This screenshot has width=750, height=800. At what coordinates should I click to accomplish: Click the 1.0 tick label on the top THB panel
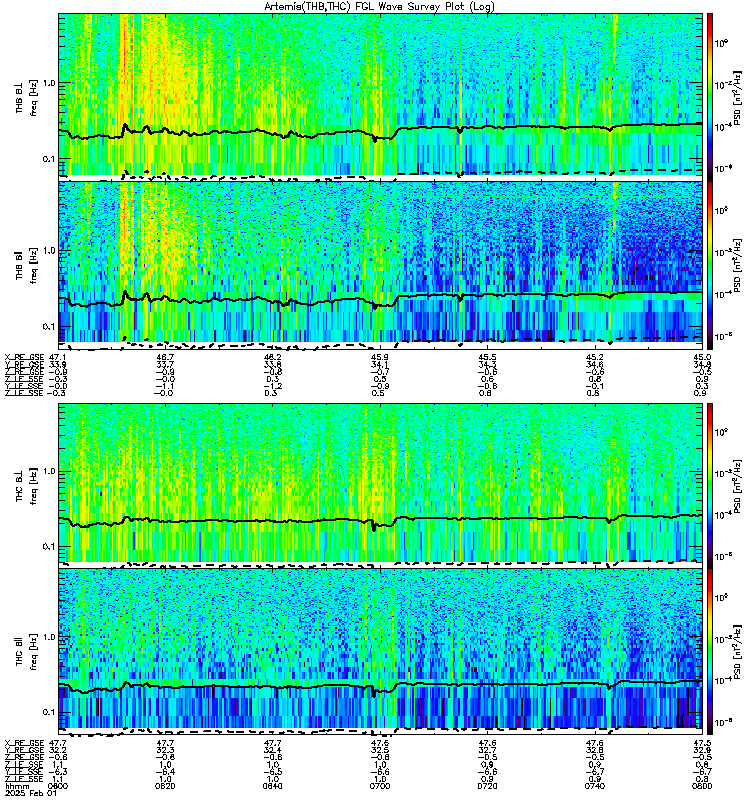point(48,83)
